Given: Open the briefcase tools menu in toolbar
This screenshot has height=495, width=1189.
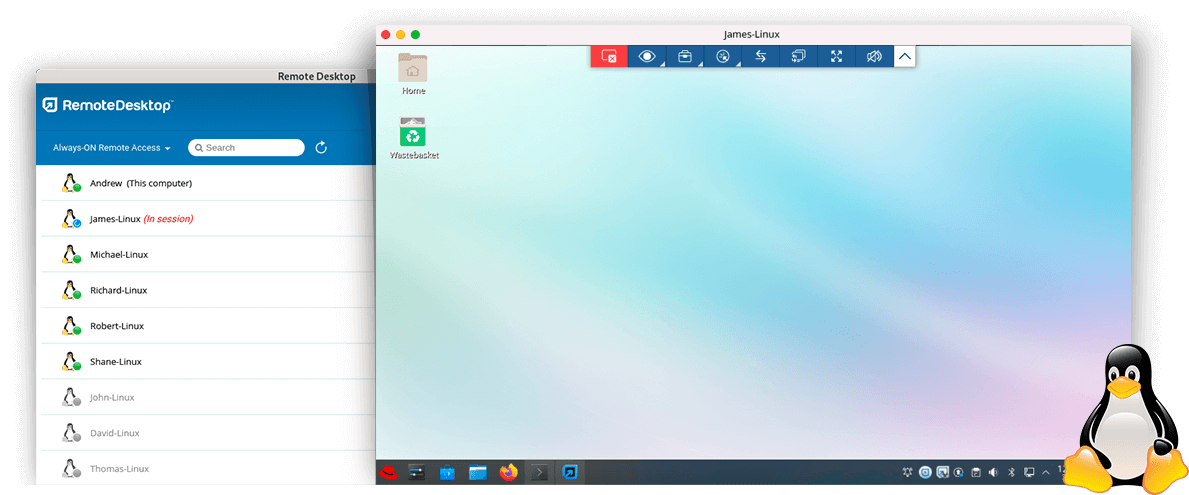Looking at the screenshot, I should point(685,57).
